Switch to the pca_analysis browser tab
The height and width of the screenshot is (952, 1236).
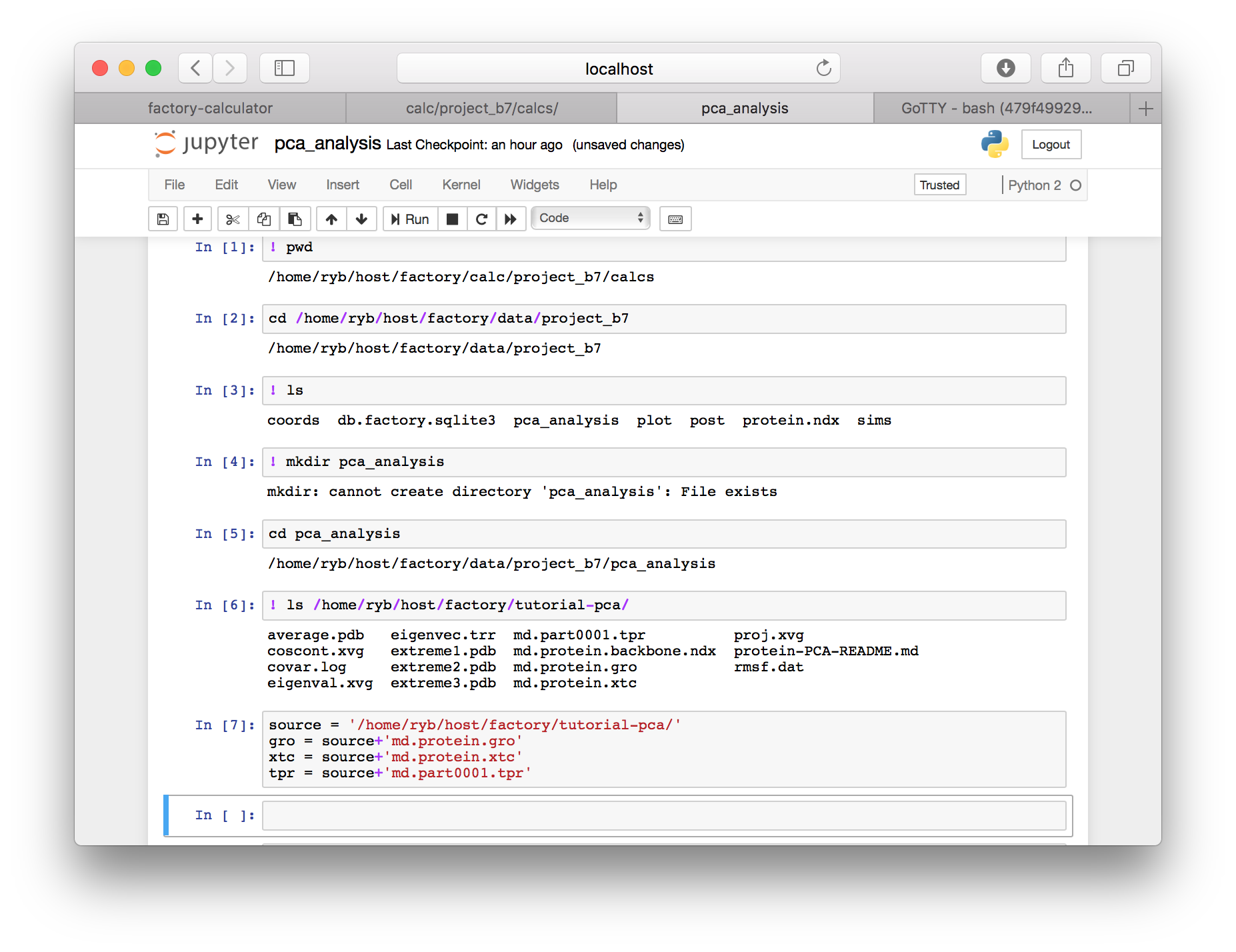click(x=745, y=108)
